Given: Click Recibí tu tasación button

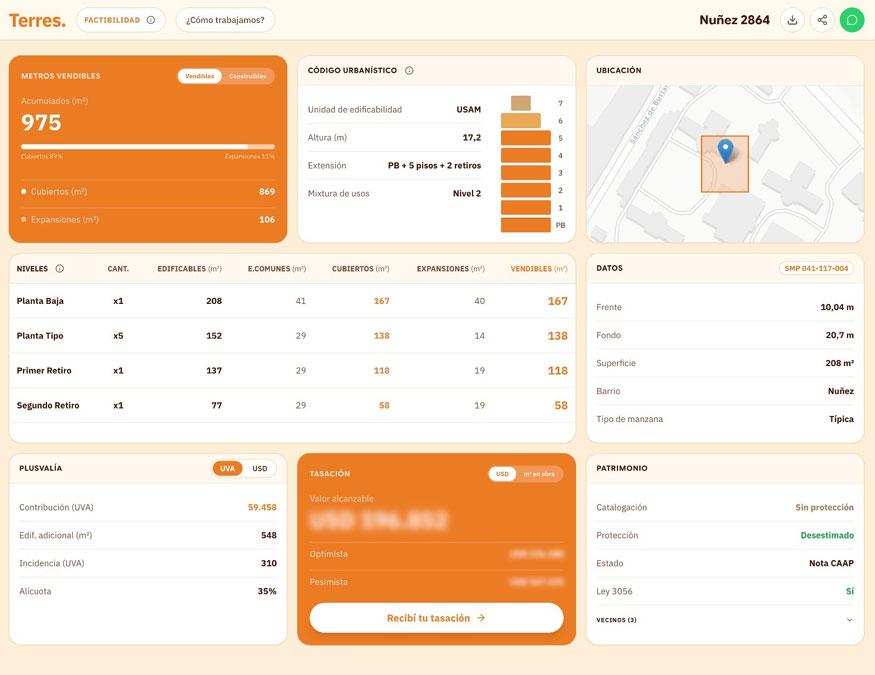Looking at the screenshot, I should [436, 618].
